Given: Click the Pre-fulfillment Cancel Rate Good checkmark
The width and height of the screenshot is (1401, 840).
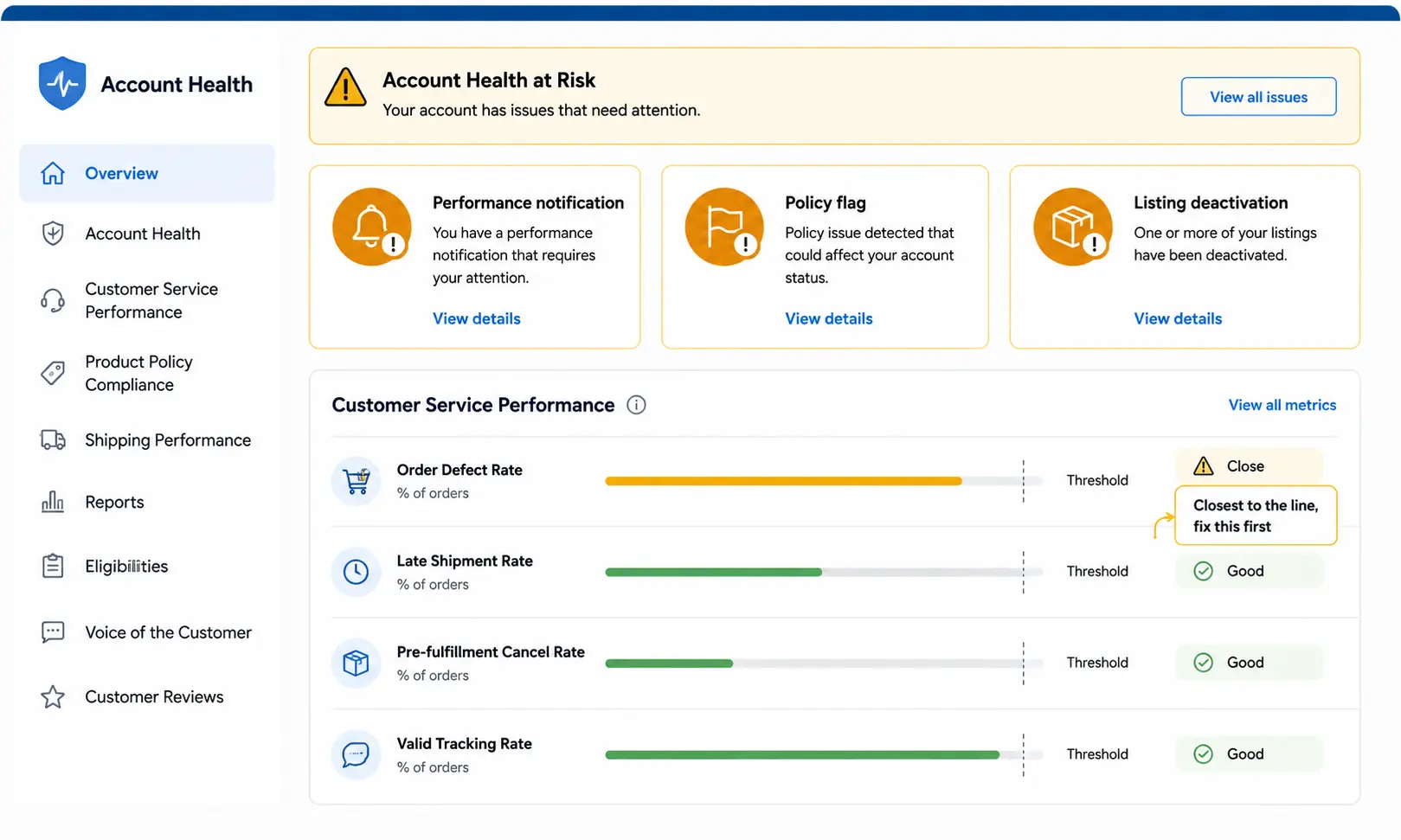Looking at the screenshot, I should [x=1204, y=663].
